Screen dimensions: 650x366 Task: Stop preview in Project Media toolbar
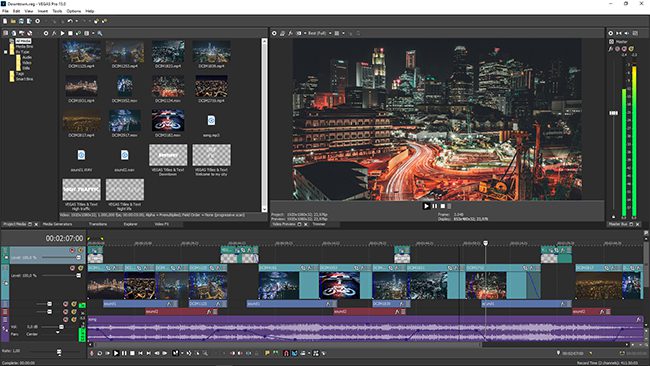pyautogui.click(x=70, y=33)
